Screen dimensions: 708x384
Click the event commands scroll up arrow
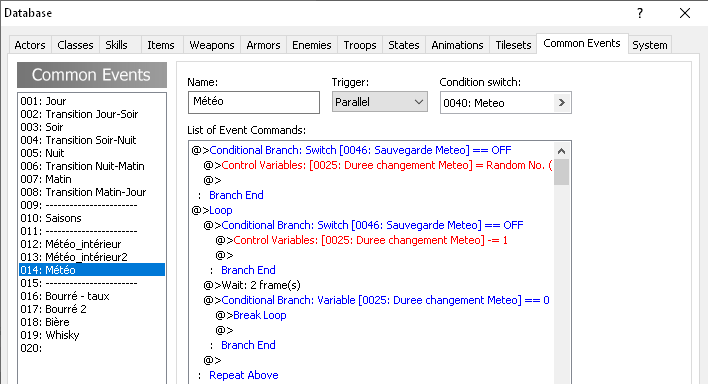(x=561, y=151)
